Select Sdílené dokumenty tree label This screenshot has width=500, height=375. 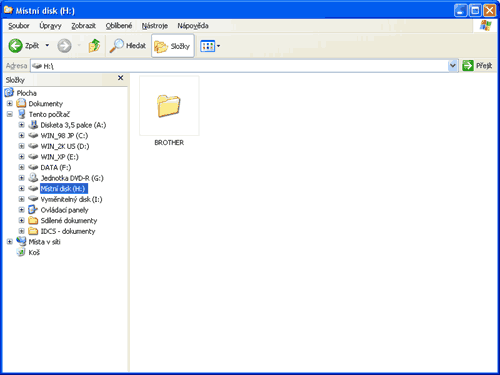[69, 221]
